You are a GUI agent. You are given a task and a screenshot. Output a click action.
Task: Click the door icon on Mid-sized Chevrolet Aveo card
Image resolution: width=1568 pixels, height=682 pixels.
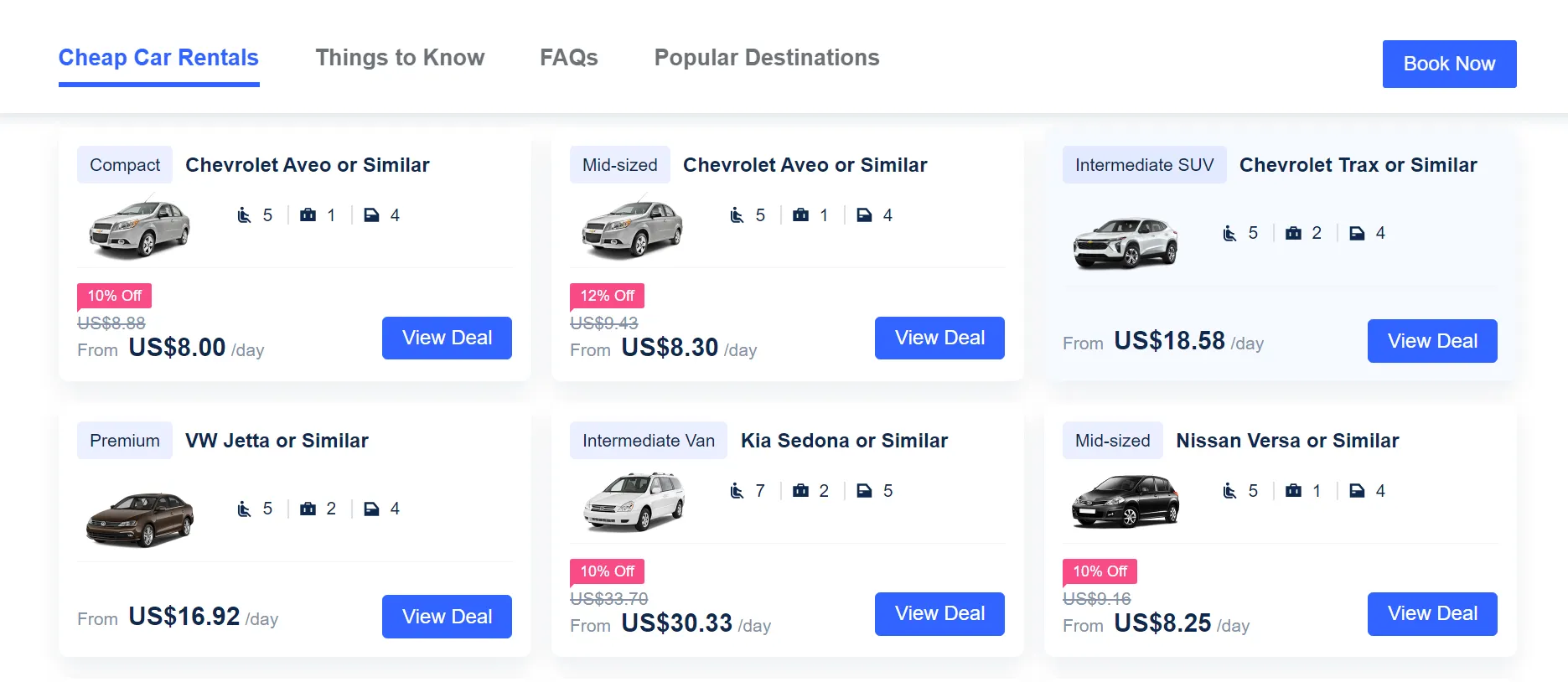tap(864, 215)
